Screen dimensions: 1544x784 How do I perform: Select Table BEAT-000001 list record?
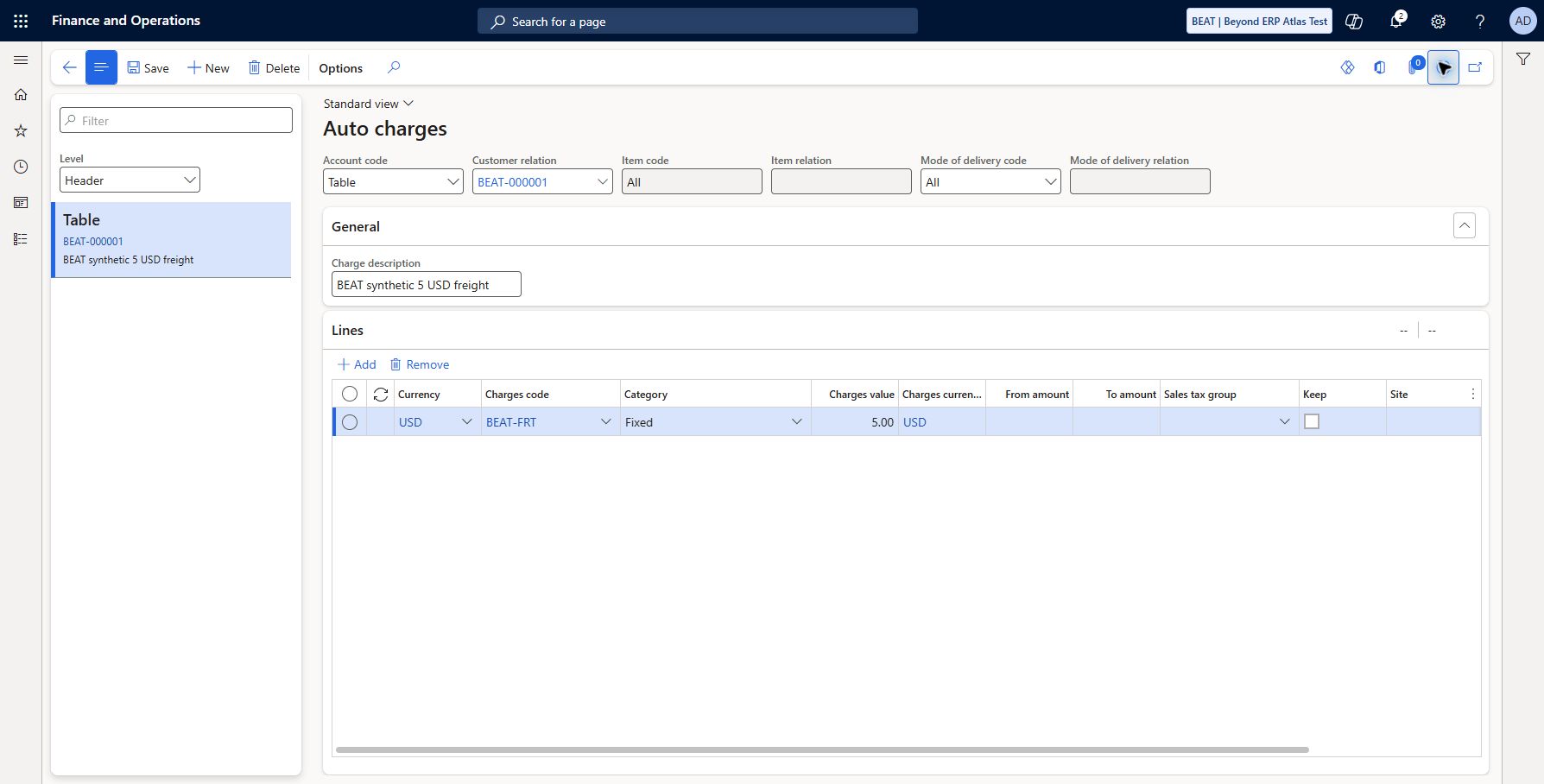172,240
